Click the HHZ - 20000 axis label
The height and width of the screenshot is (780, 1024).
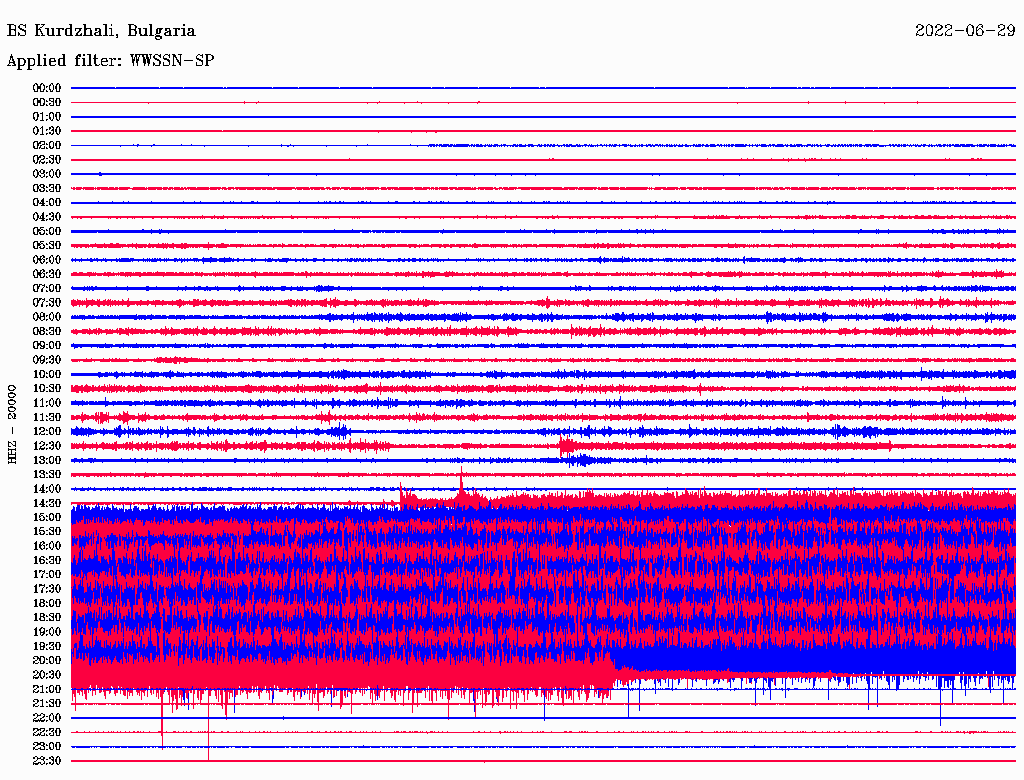pos(12,424)
